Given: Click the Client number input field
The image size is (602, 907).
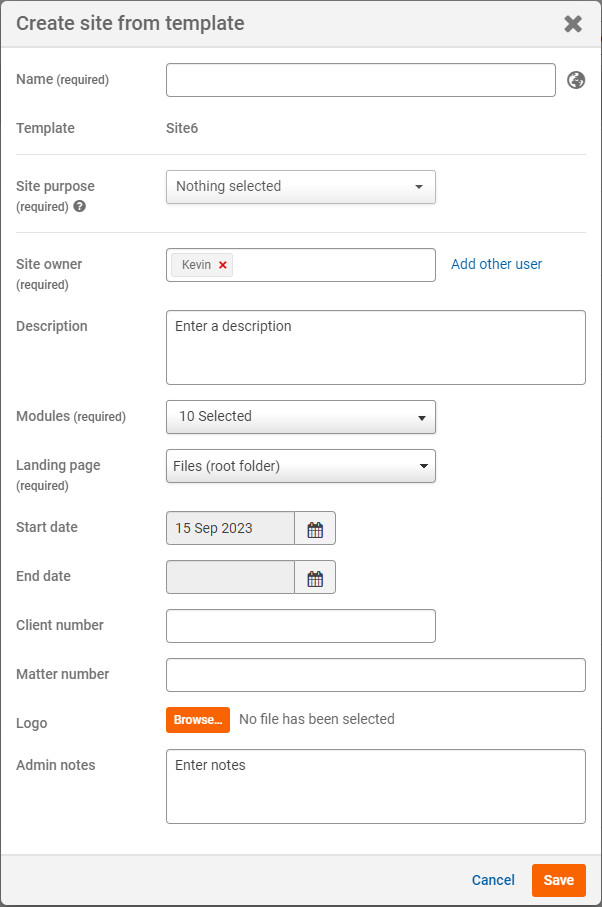Looking at the screenshot, I should (x=300, y=626).
